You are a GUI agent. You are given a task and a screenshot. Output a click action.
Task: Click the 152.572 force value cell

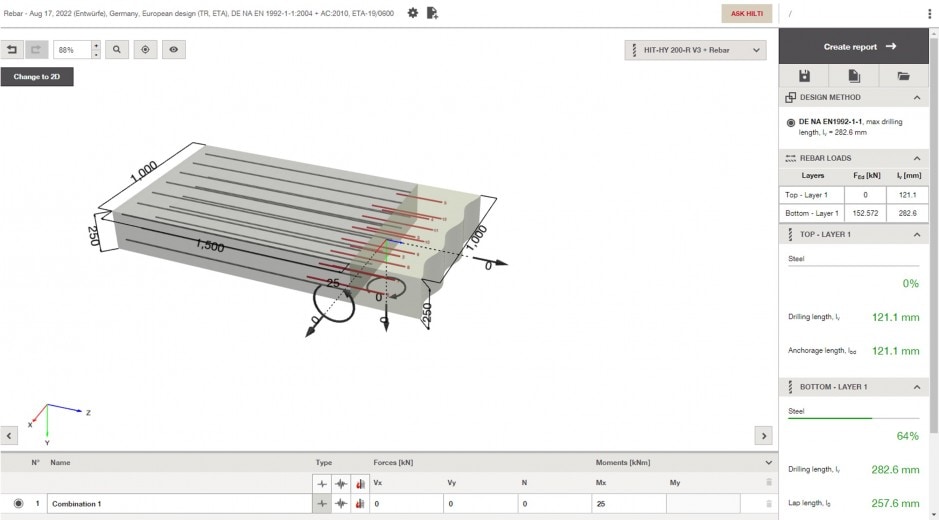click(865, 213)
